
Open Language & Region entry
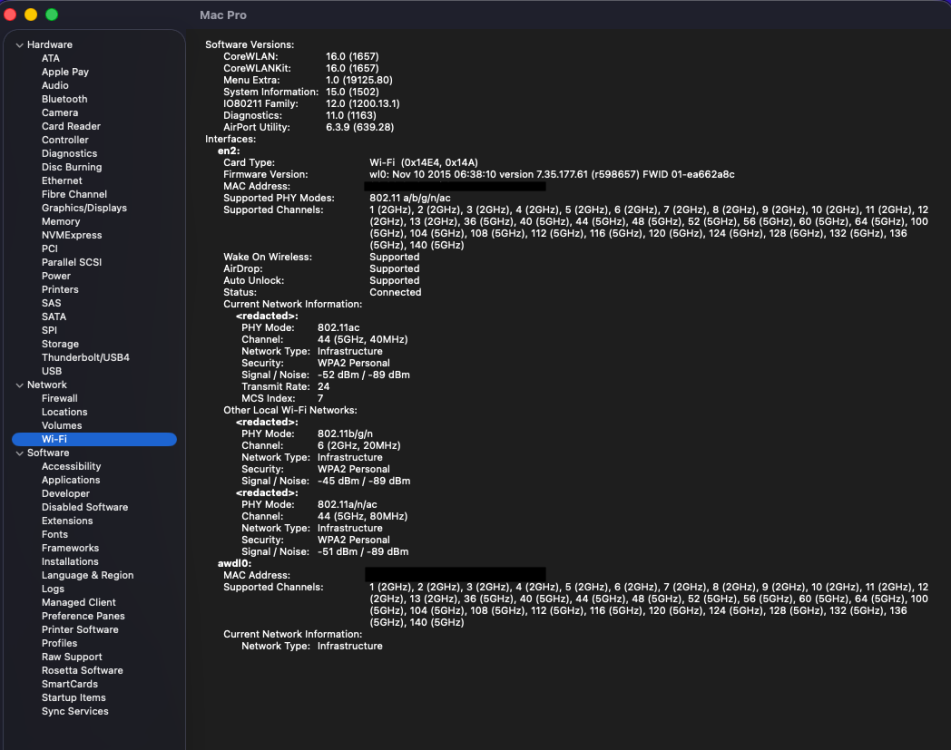87,575
